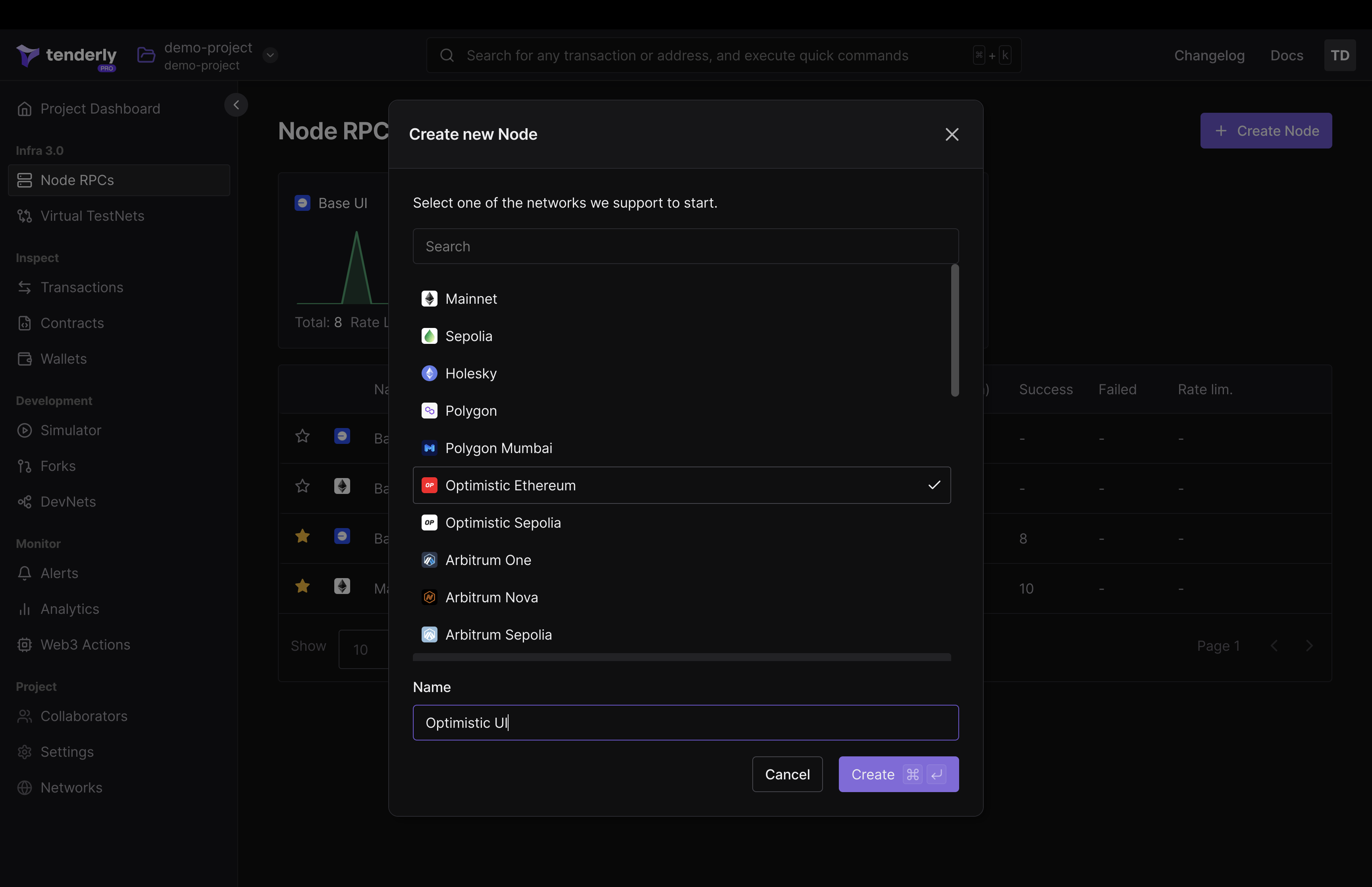Select the Arbitrum Nova network

pyautogui.click(x=682, y=597)
